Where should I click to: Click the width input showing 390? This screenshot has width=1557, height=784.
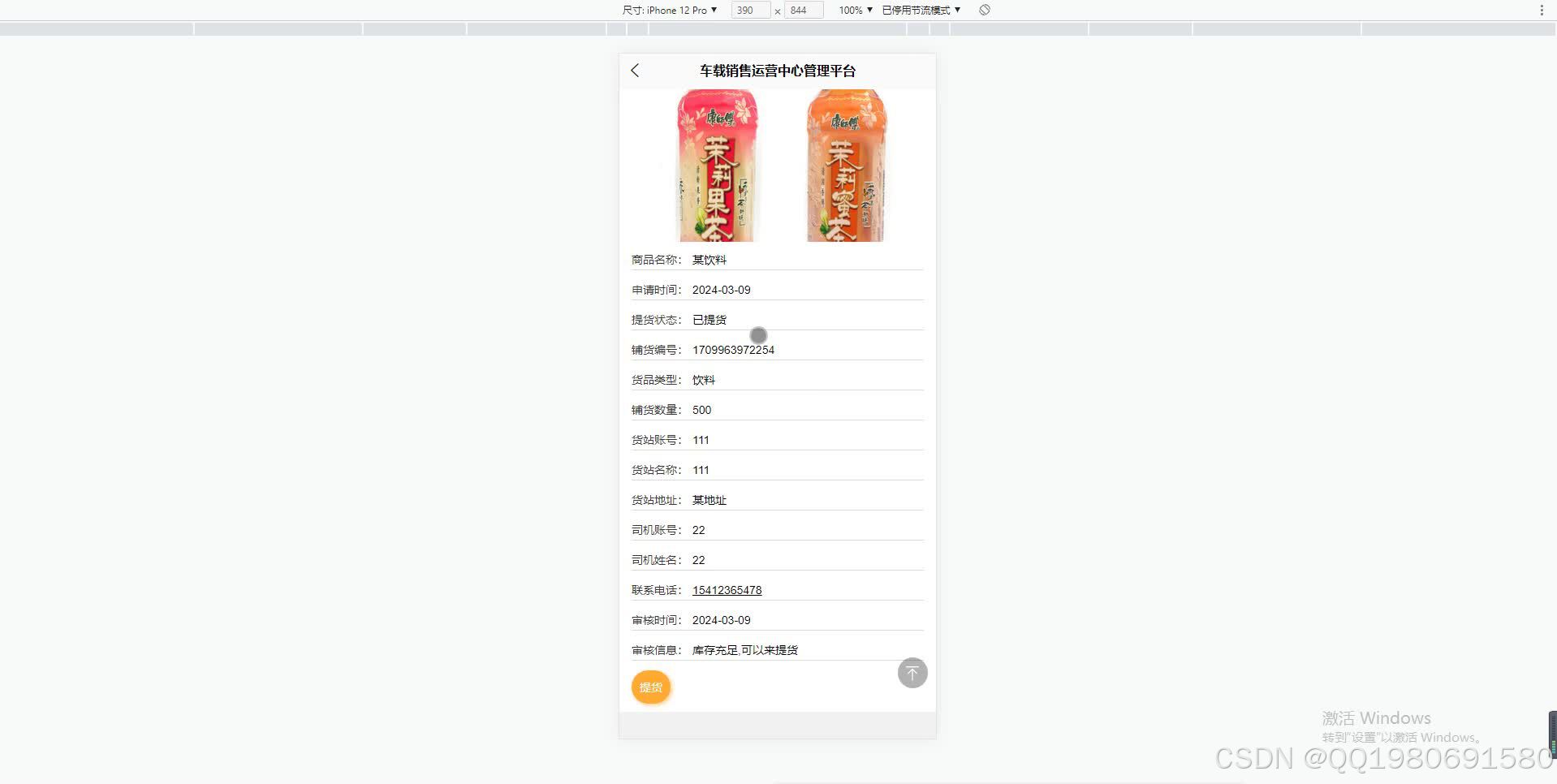pos(748,10)
